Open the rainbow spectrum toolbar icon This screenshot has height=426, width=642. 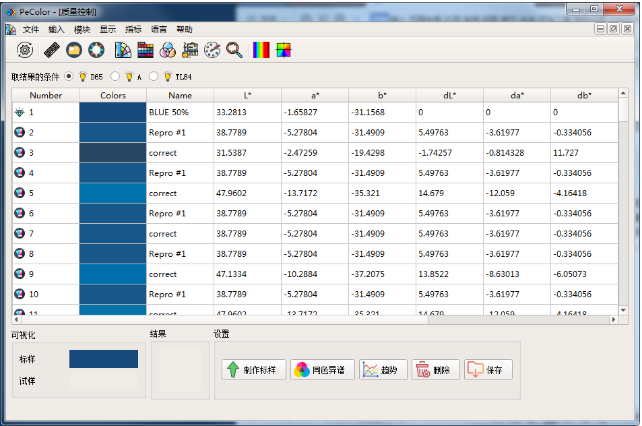261,50
